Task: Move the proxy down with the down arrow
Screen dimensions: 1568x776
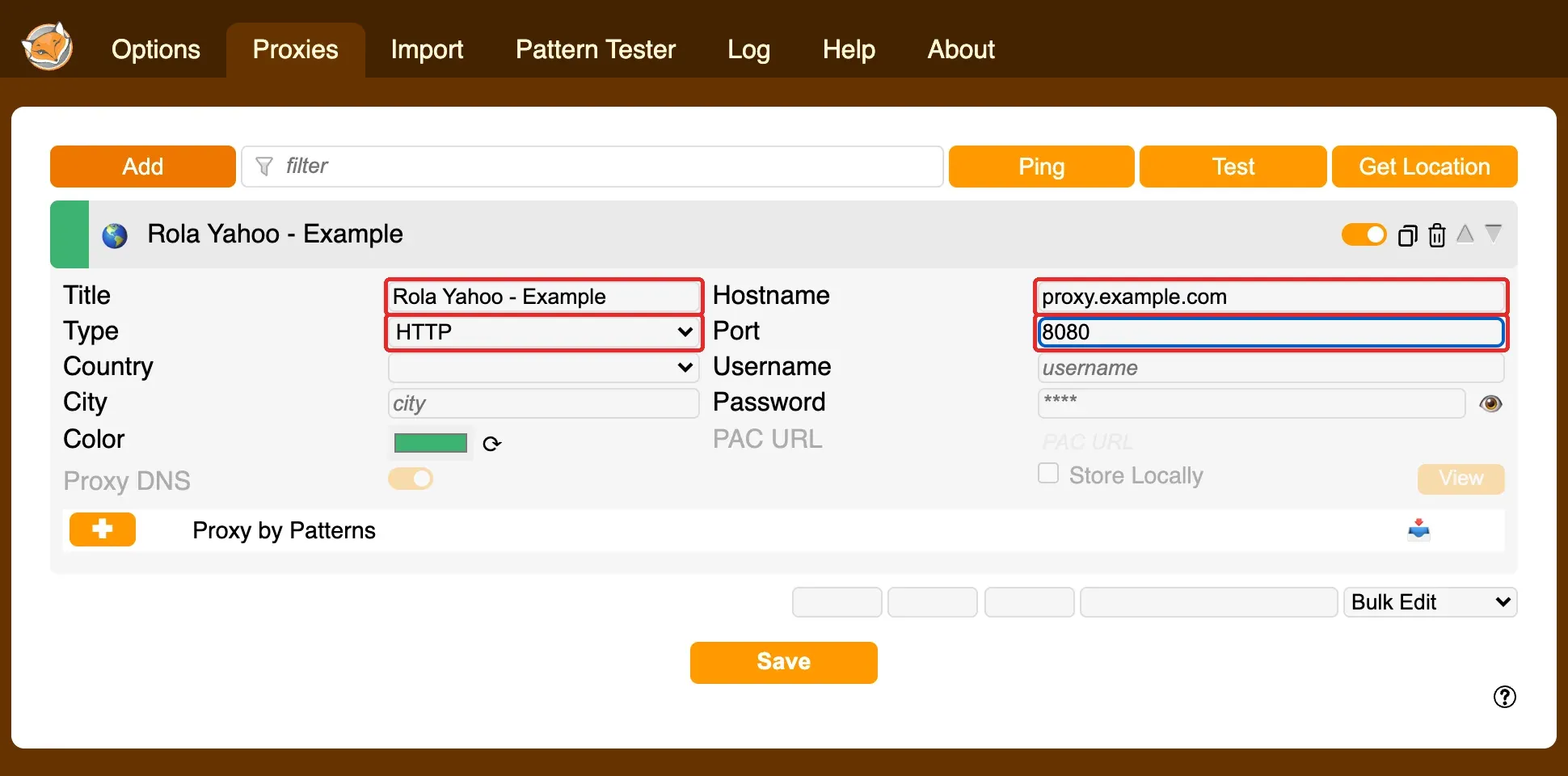Action: [x=1494, y=234]
